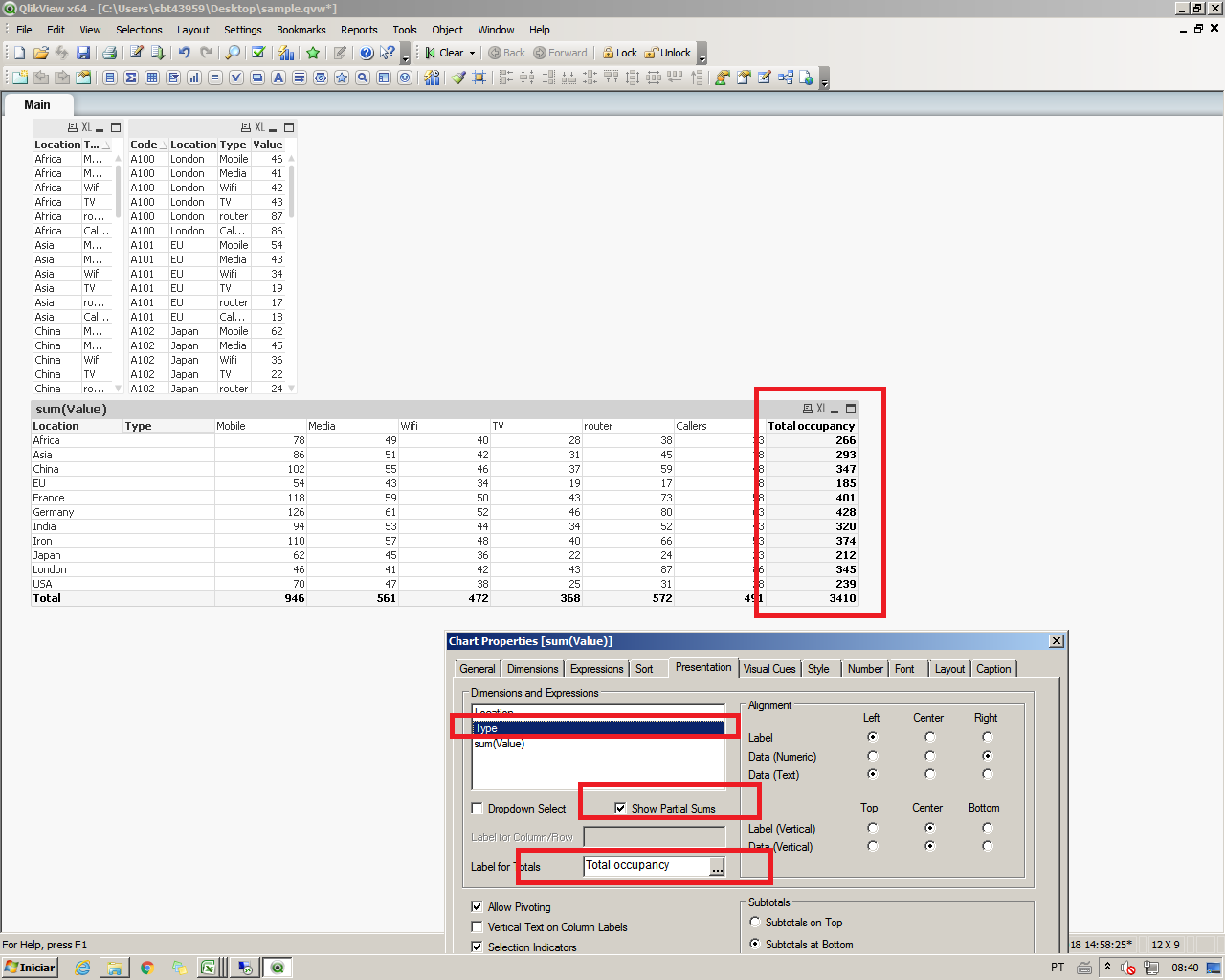Image resolution: width=1225 pixels, height=980 pixels.
Task: Create a Table Box object
Action: [x=152, y=78]
